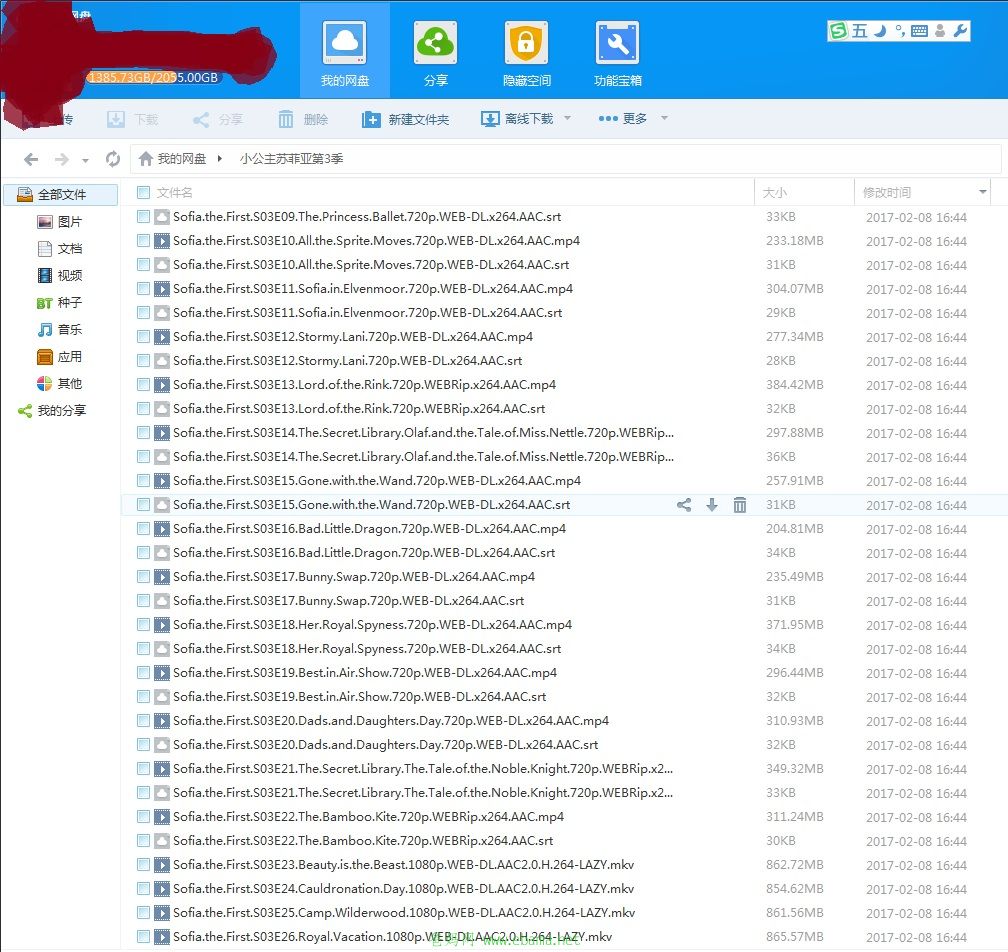This screenshot has width=1008, height=952.
Task: Delete S03E15 srt via row trash icon
Action: (740, 505)
